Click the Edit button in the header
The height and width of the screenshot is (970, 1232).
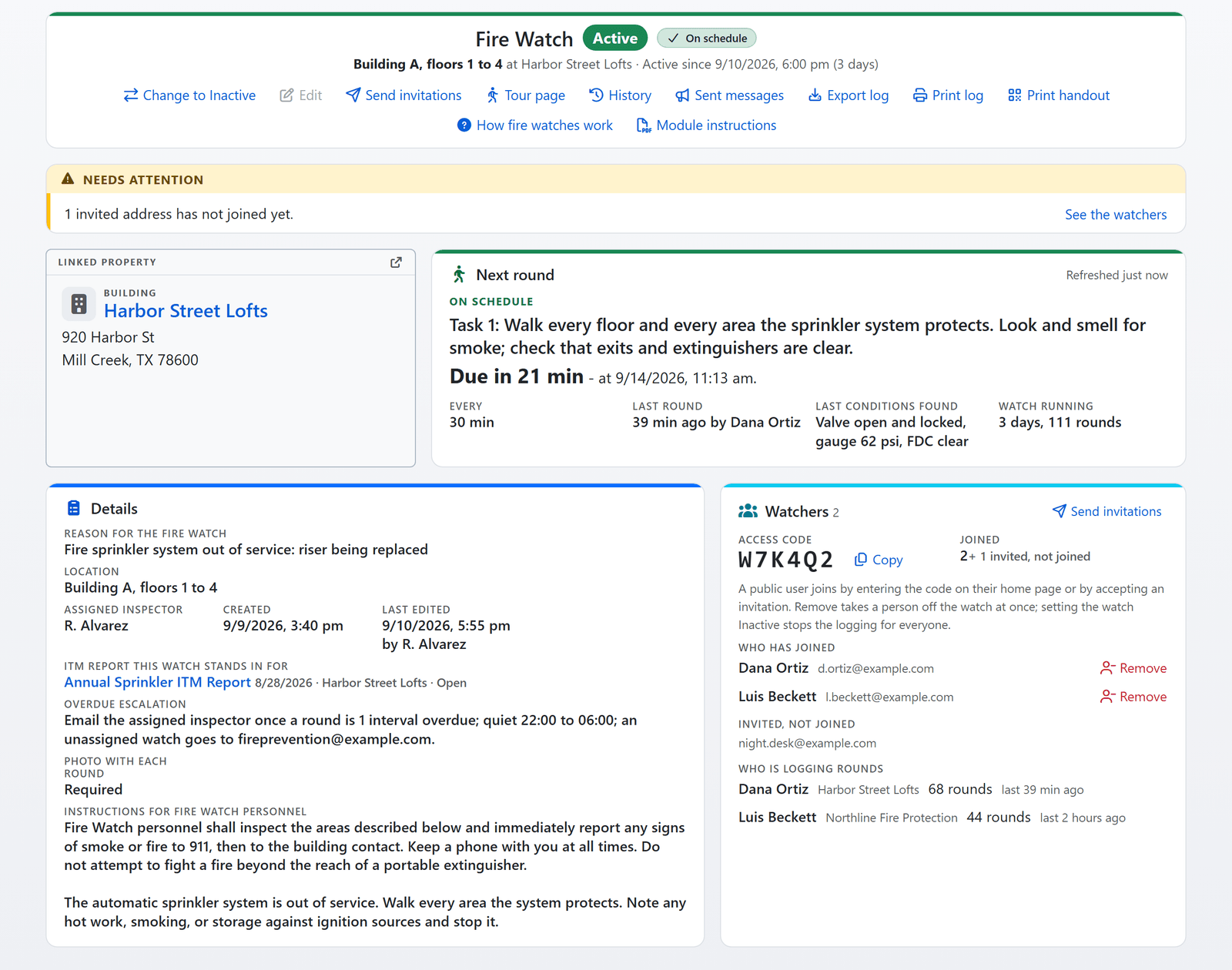pyautogui.click(x=301, y=95)
